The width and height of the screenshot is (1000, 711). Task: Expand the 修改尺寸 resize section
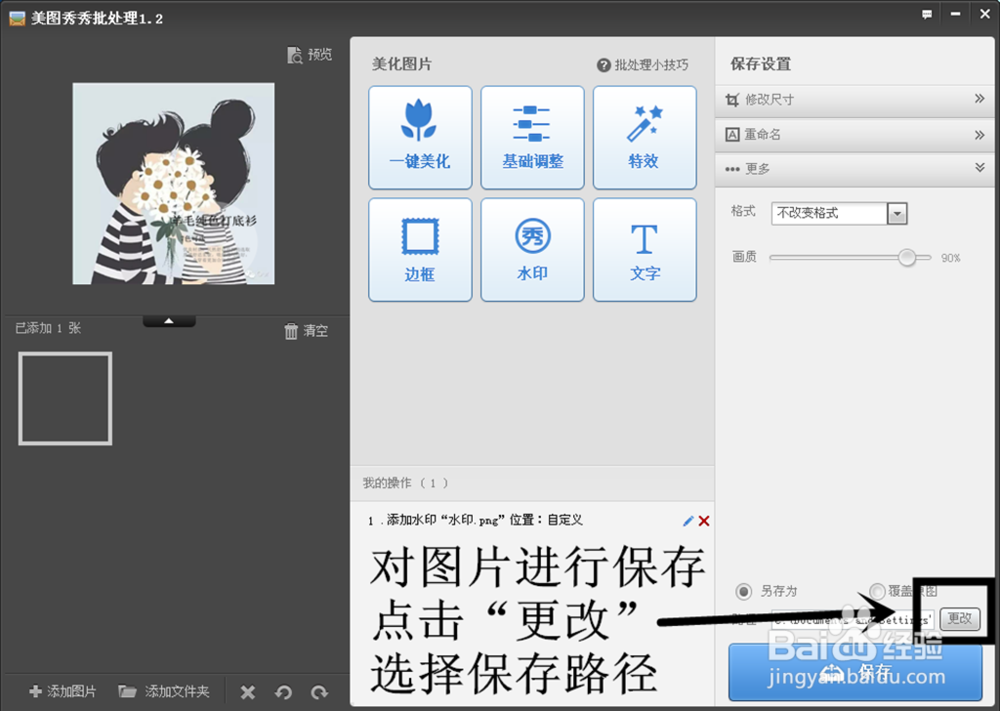(x=855, y=99)
